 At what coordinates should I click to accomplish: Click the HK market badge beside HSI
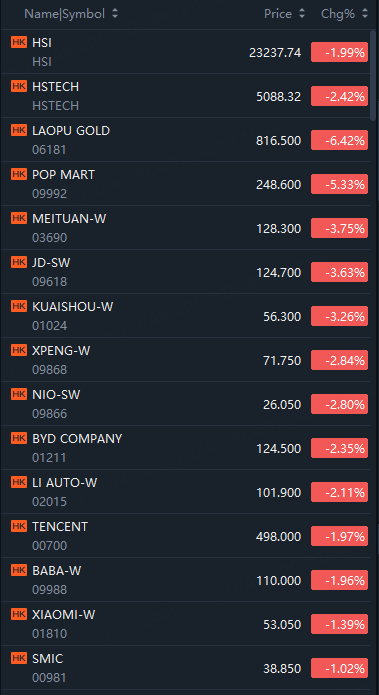19,42
